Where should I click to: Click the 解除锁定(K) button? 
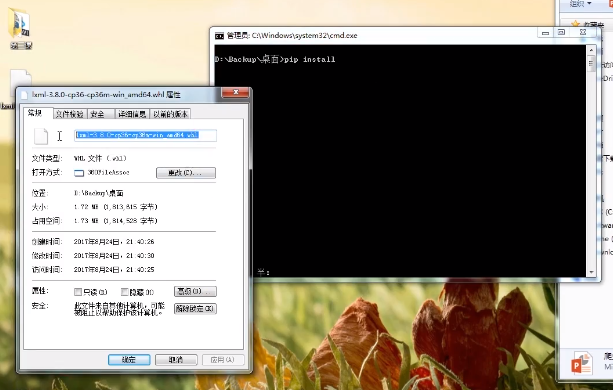195,309
